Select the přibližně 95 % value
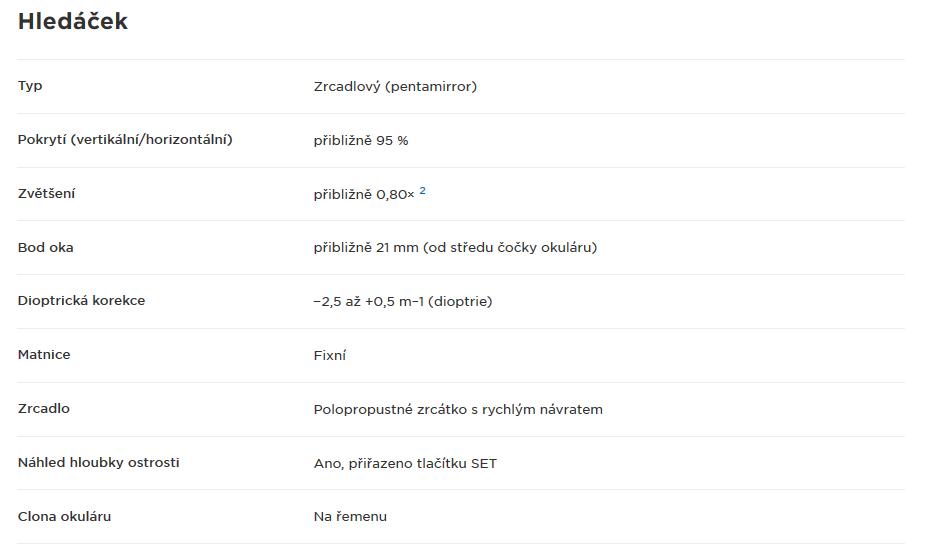Viewport: 950px width, 550px height. tap(360, 141)
